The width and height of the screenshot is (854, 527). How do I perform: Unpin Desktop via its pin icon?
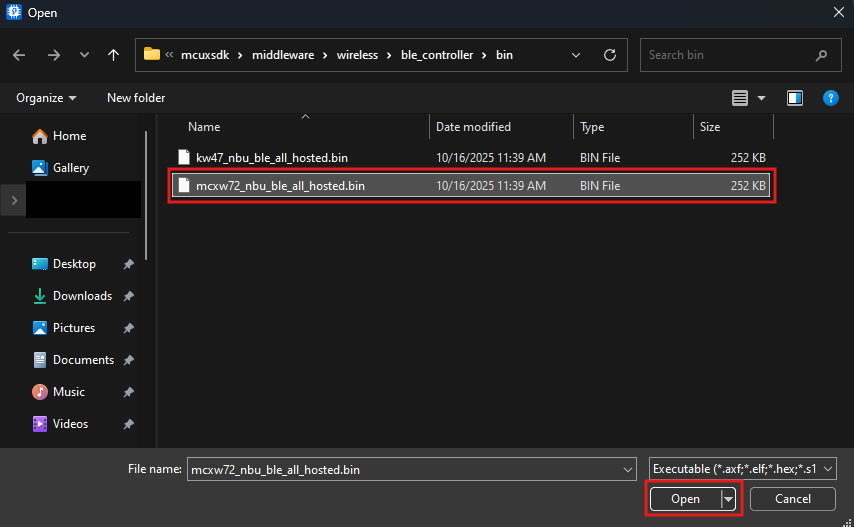tap(129, 264)
